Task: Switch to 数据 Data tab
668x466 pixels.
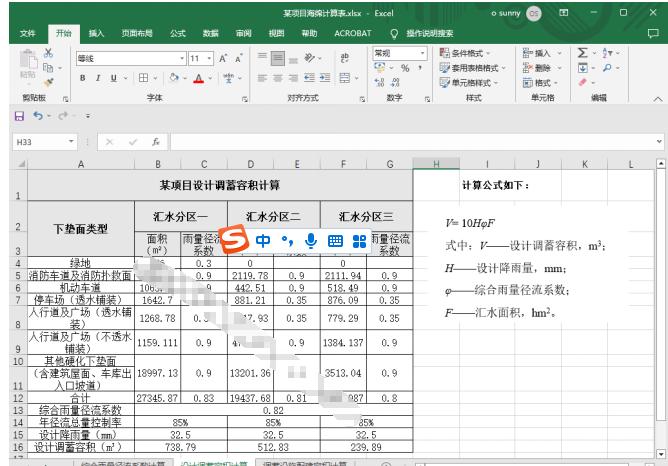Action: coord(210,33)
